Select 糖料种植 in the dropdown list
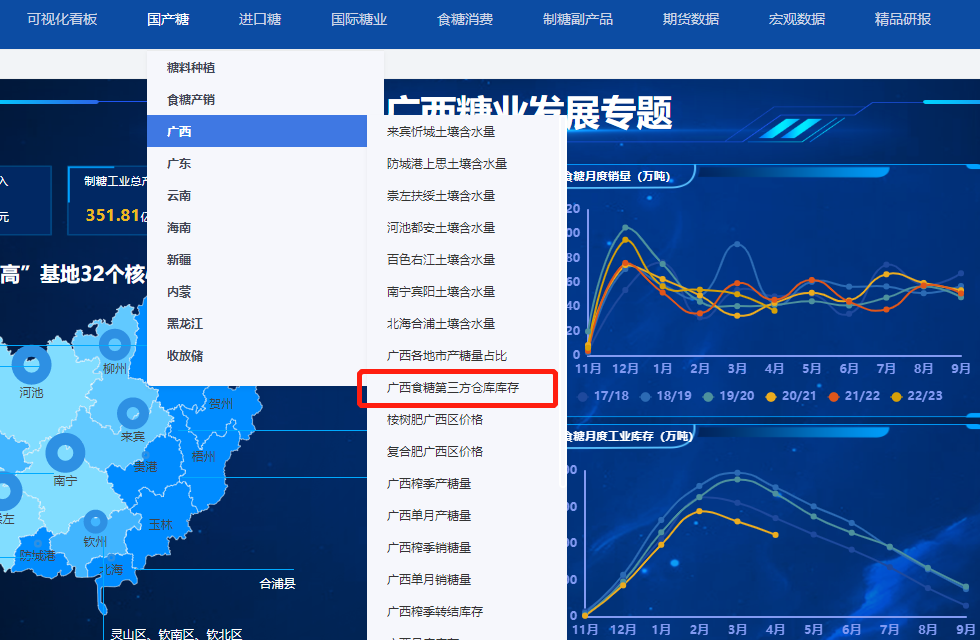 point(191,67)
